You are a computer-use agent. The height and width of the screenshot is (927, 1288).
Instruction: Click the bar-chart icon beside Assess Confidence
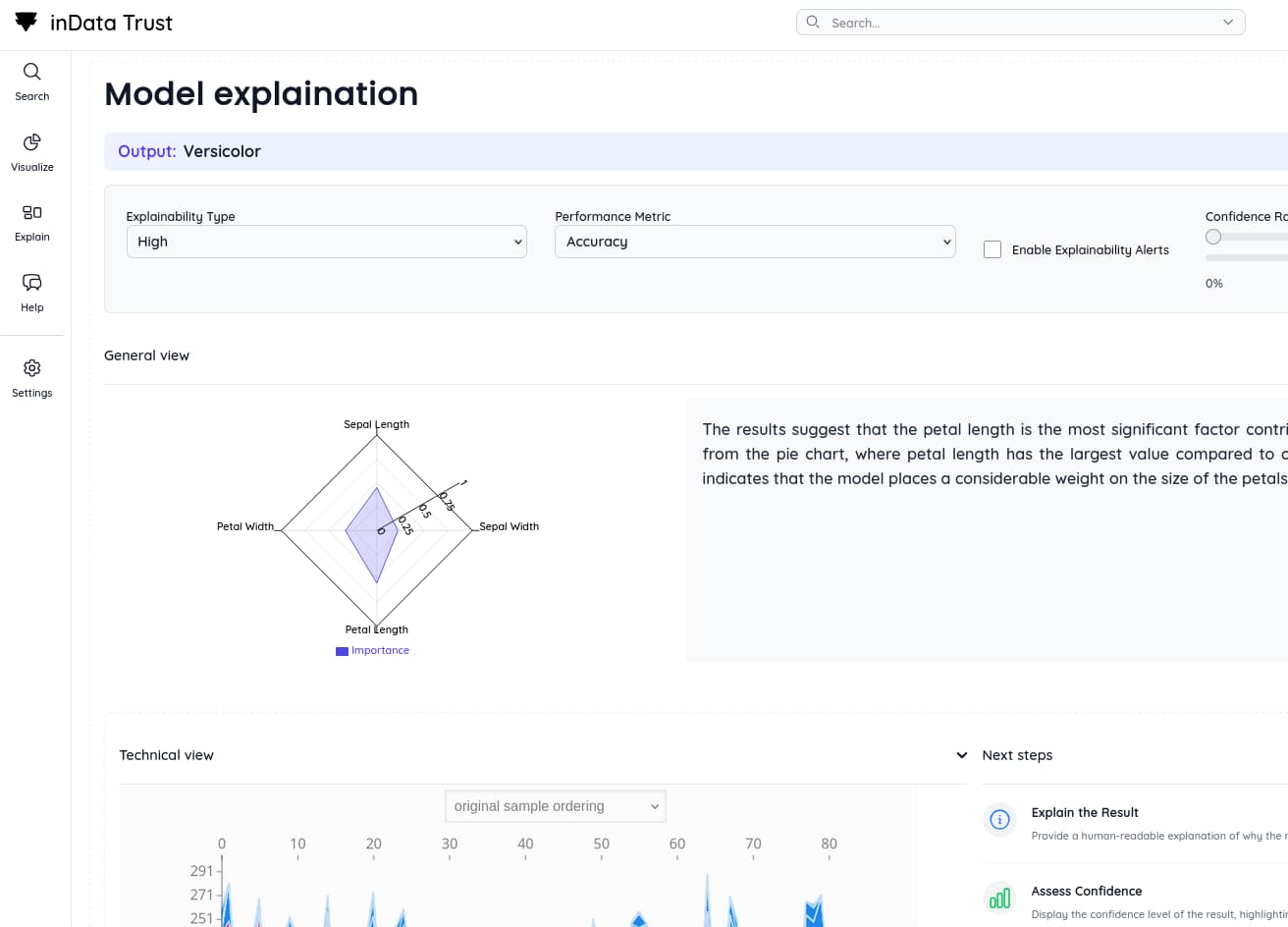click(999, 898)
